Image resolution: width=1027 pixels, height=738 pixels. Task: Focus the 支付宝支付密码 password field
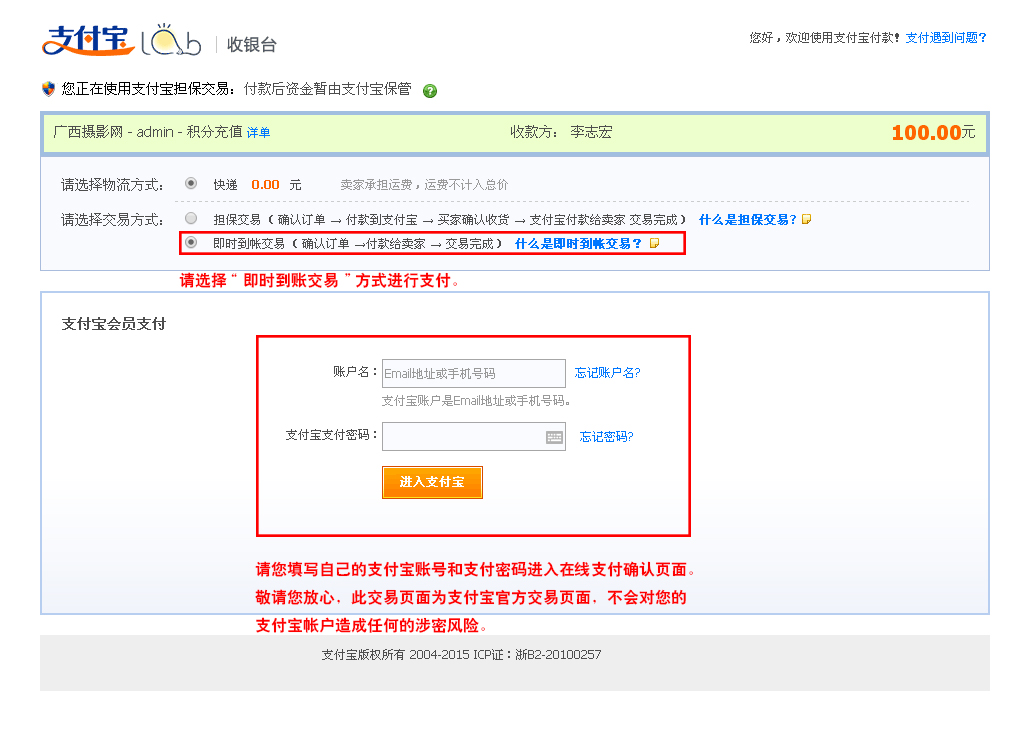(474, 437)
